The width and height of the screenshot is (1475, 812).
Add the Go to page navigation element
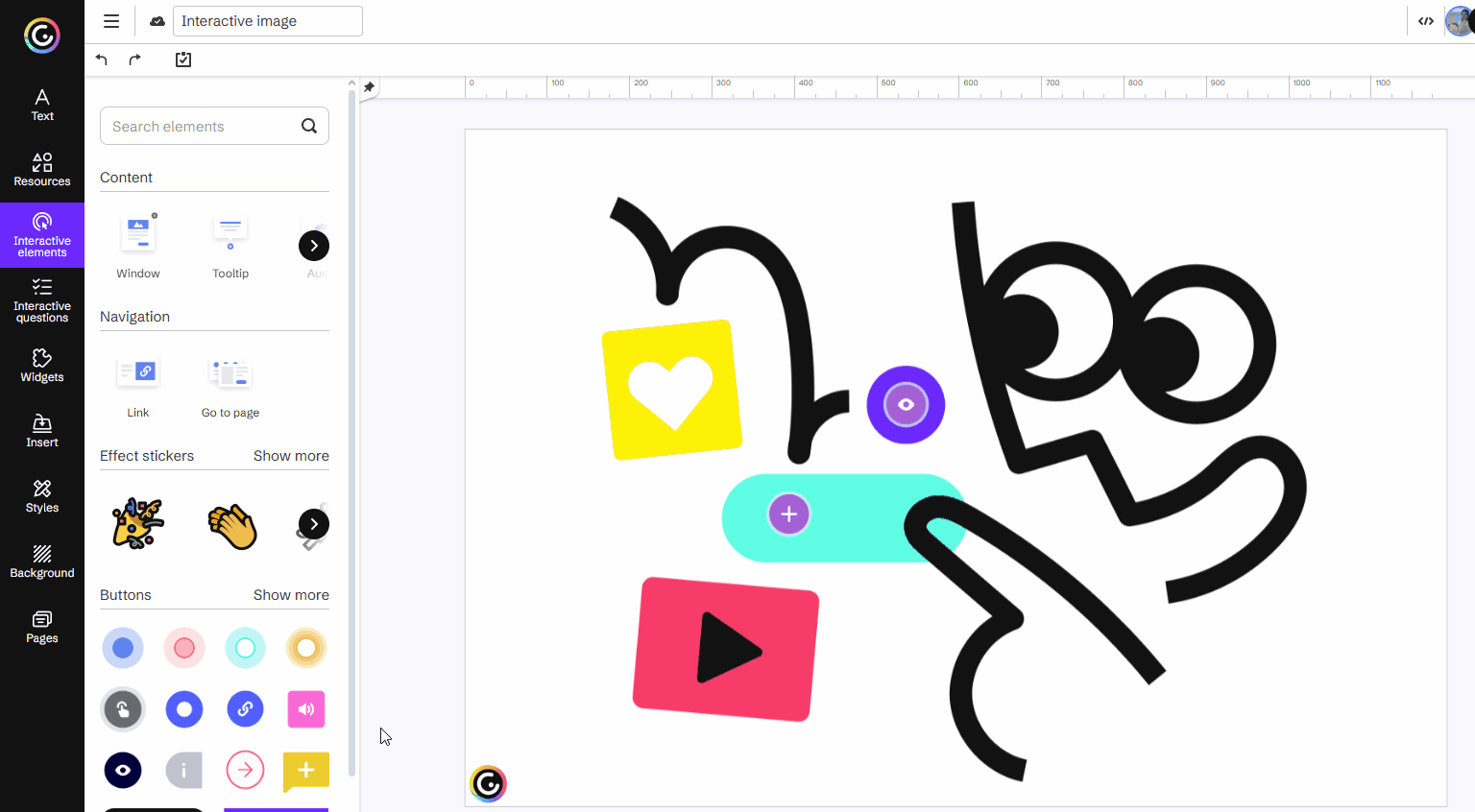point(230,385)
